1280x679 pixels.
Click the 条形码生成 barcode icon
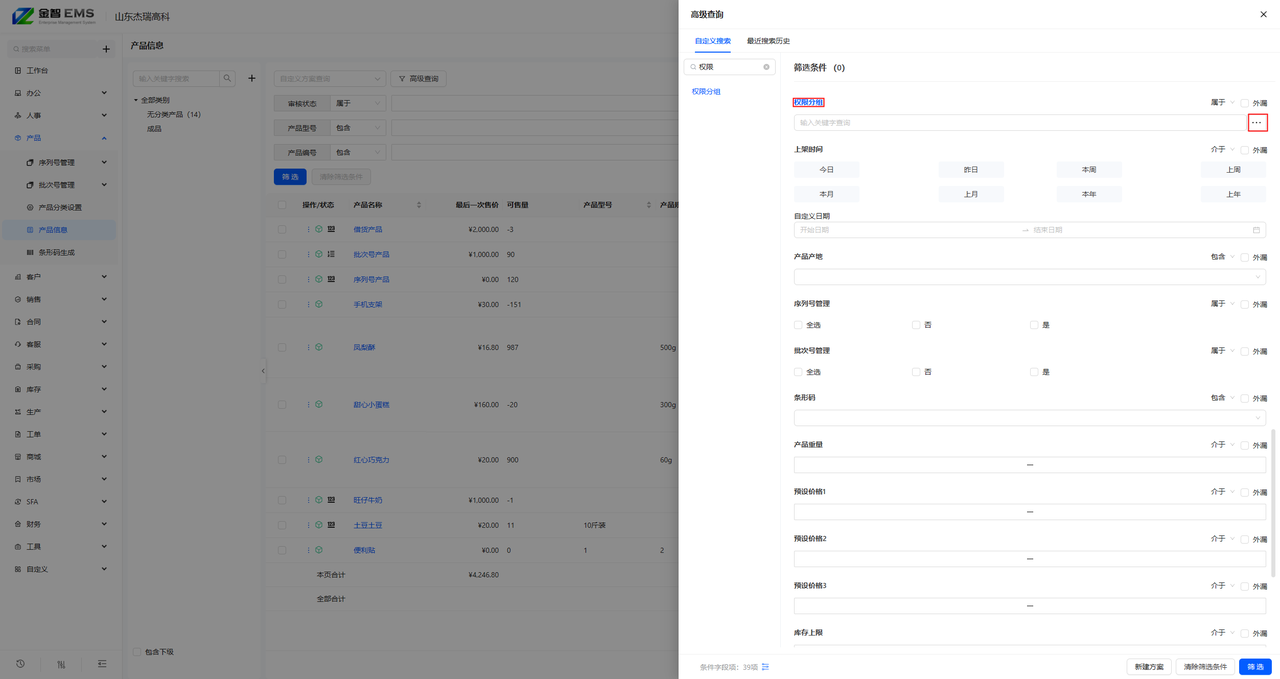(30, 253)
